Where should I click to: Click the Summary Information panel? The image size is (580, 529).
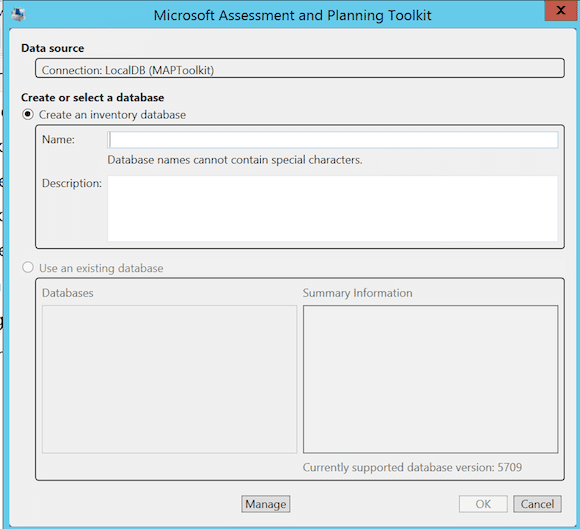431,379
